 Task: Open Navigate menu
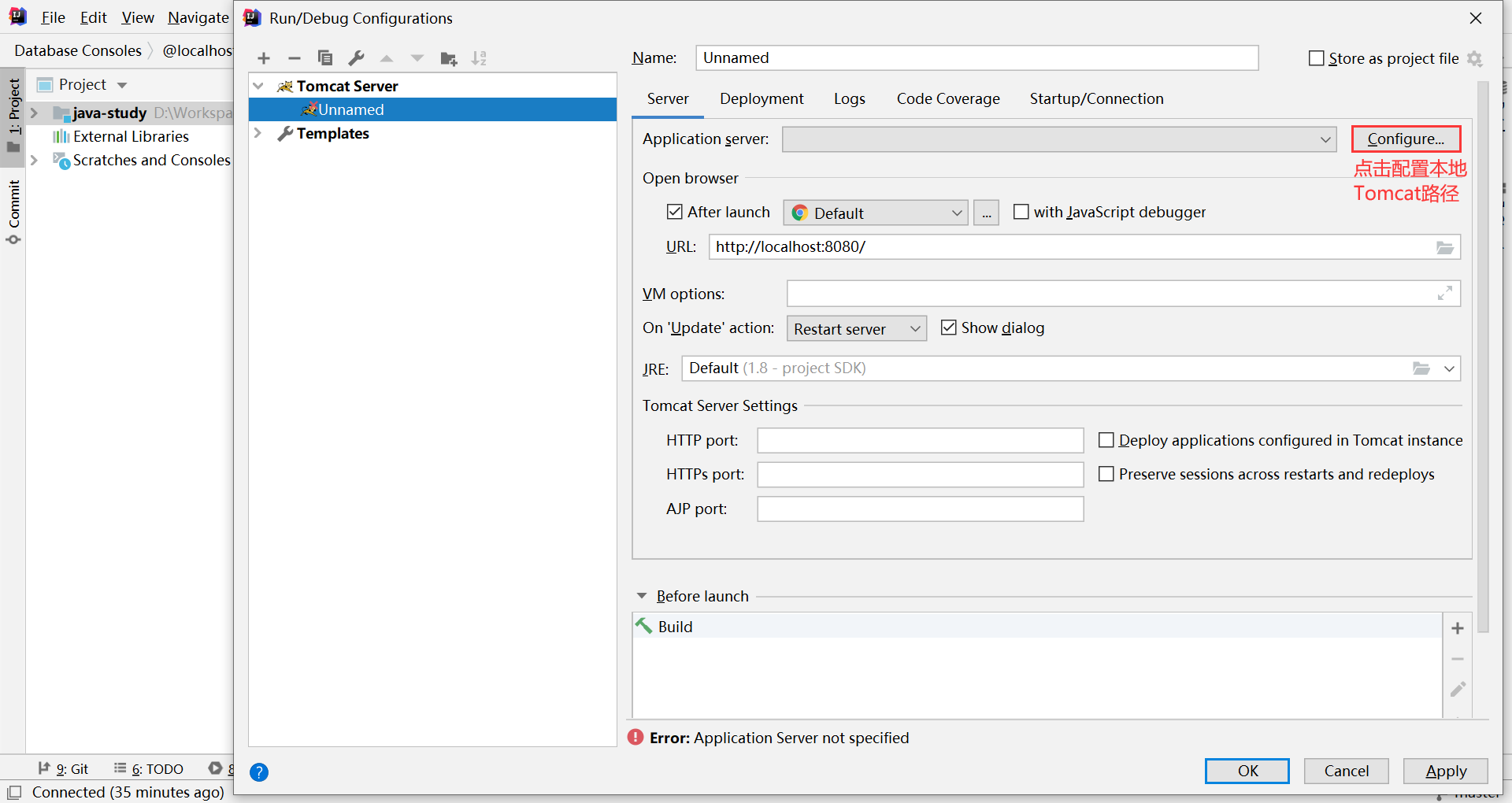(x=198, y=17)
